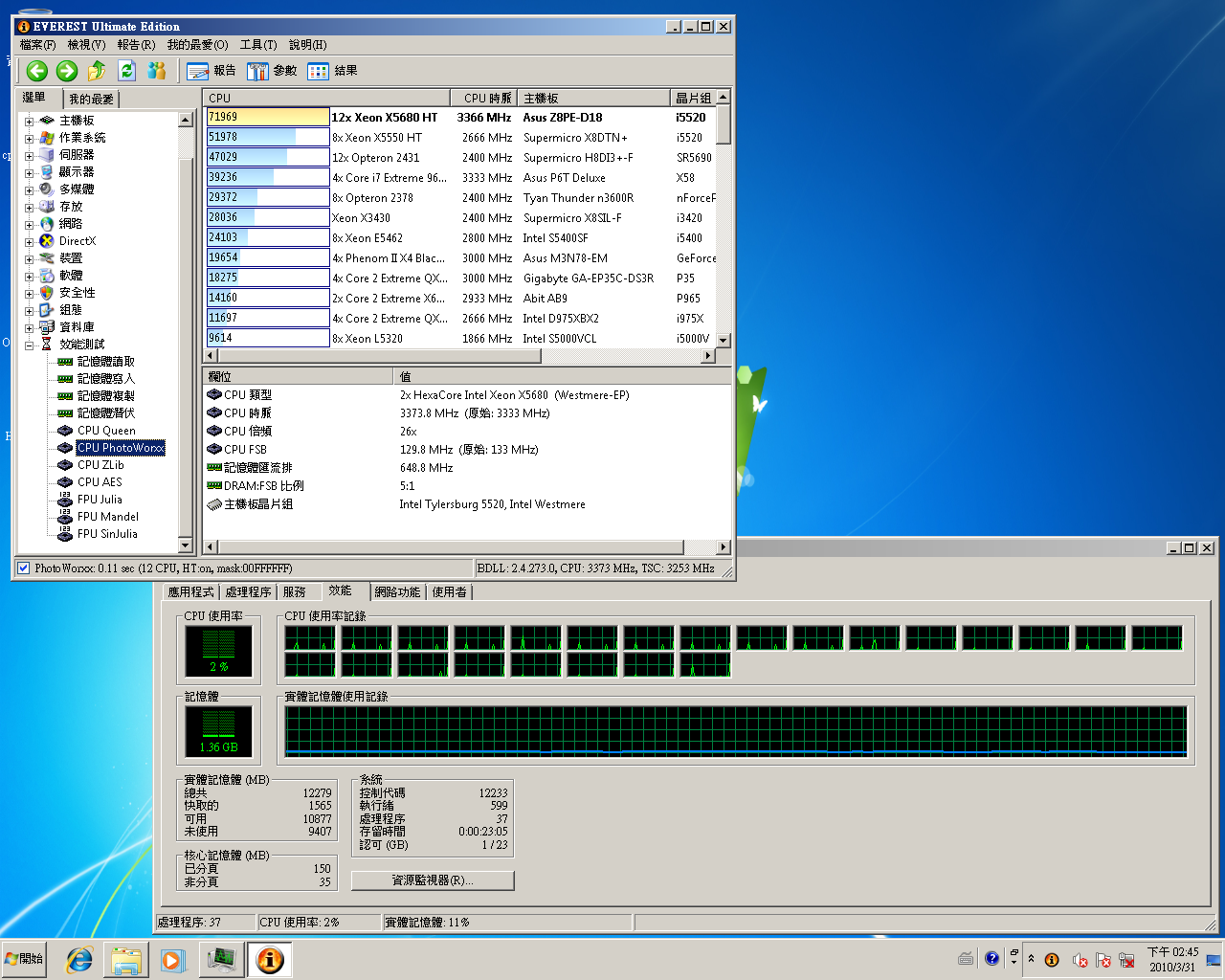Image resolution: width=1225 pixels, height=980 pixels.
Task: Switch to 使用者 tab in Task Manager
Action: 450,592
